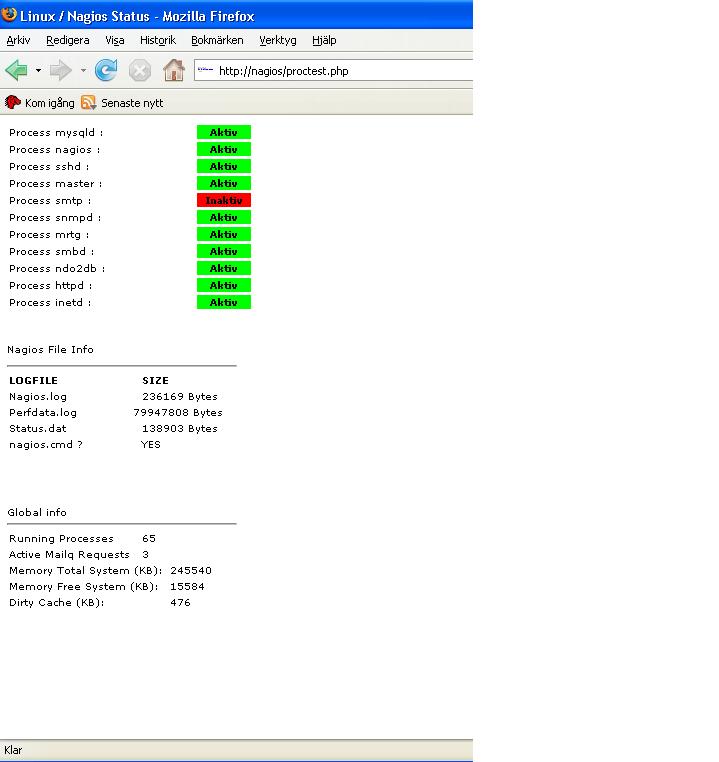719x762 pixels.
Task: Click the 'Process mrtg :' label
Action: pos(49,235)
